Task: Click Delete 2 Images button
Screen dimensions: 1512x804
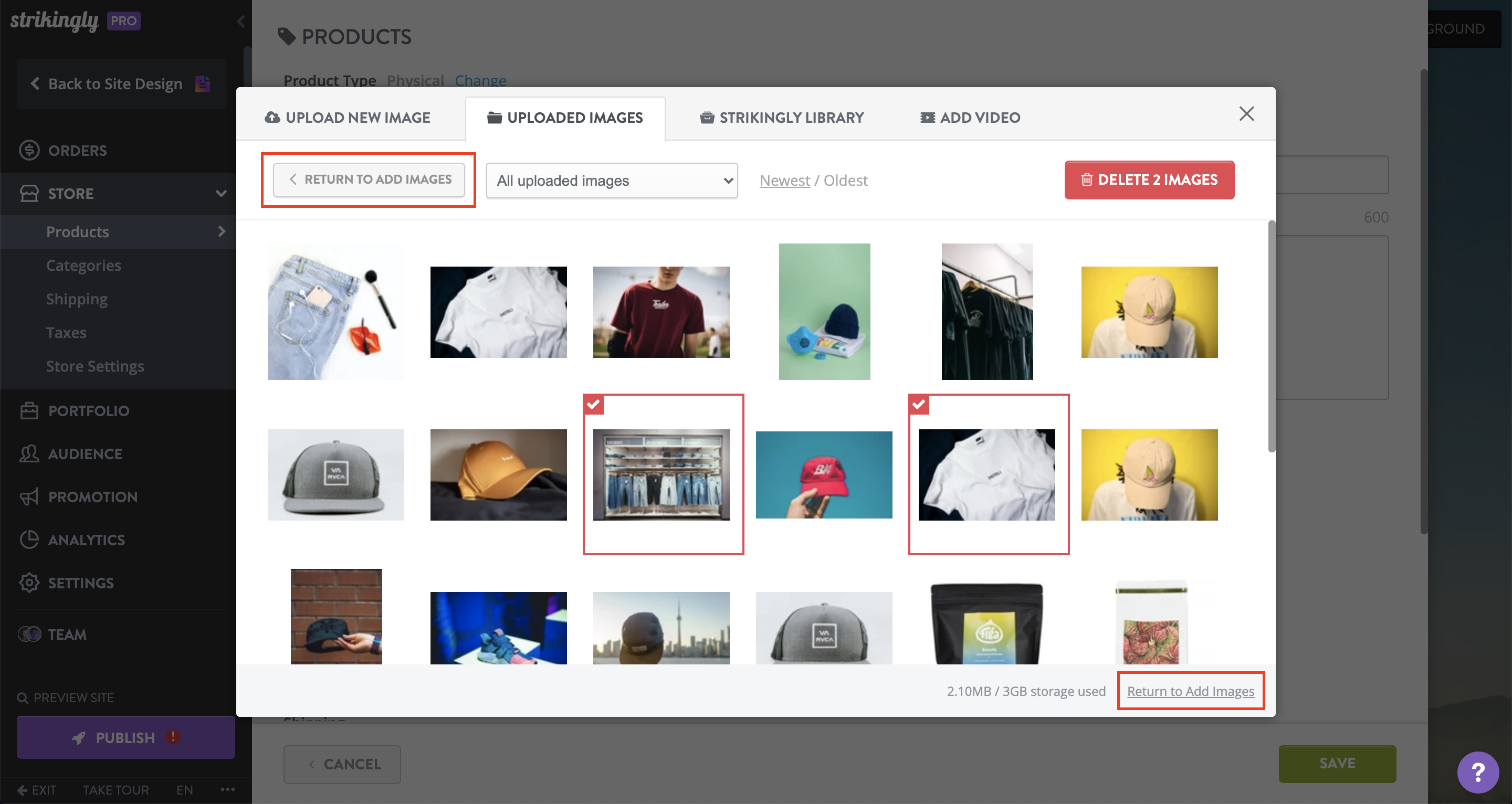Action: tap(1149, 179)
